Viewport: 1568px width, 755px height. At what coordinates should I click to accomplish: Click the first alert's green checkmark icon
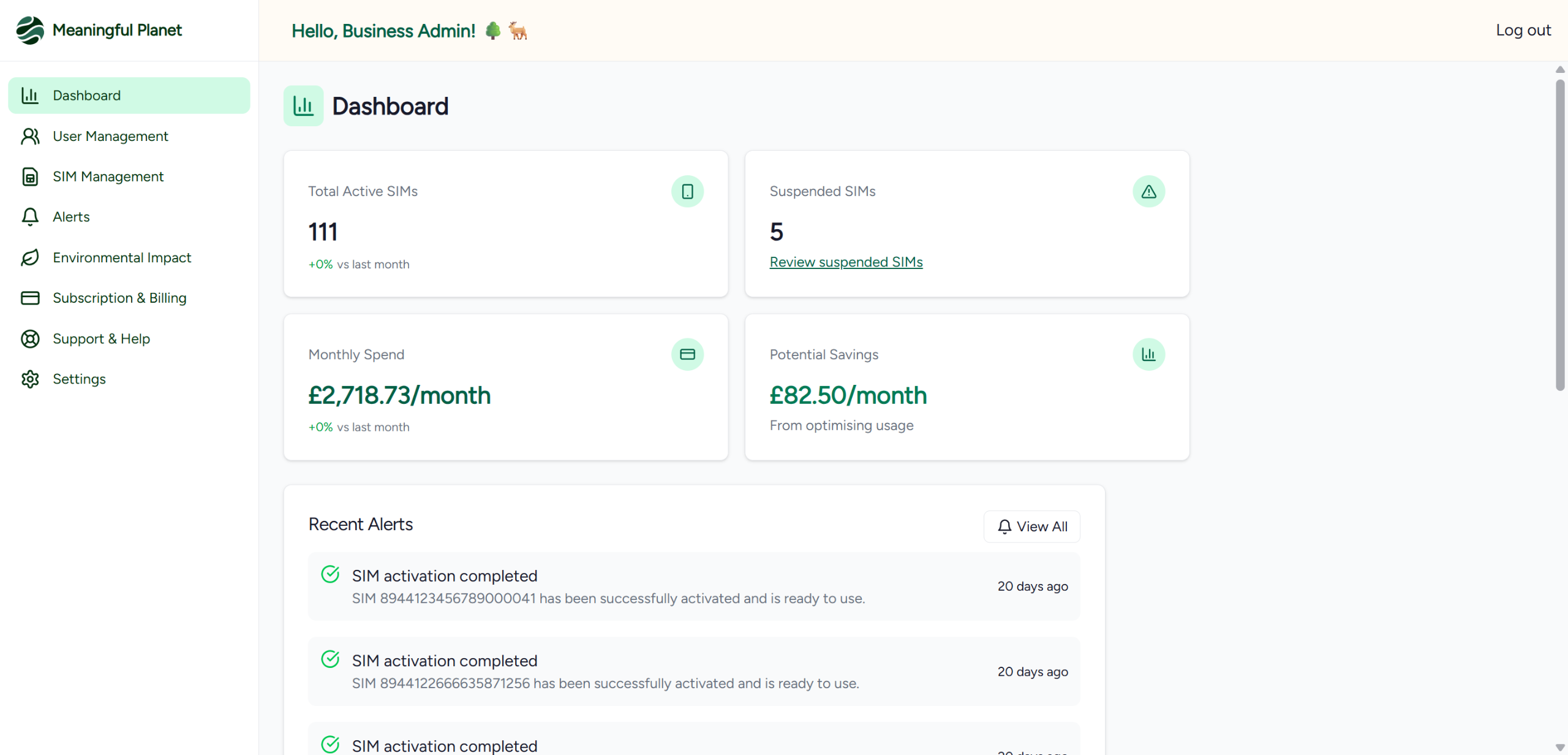click(x=330, y=574)
